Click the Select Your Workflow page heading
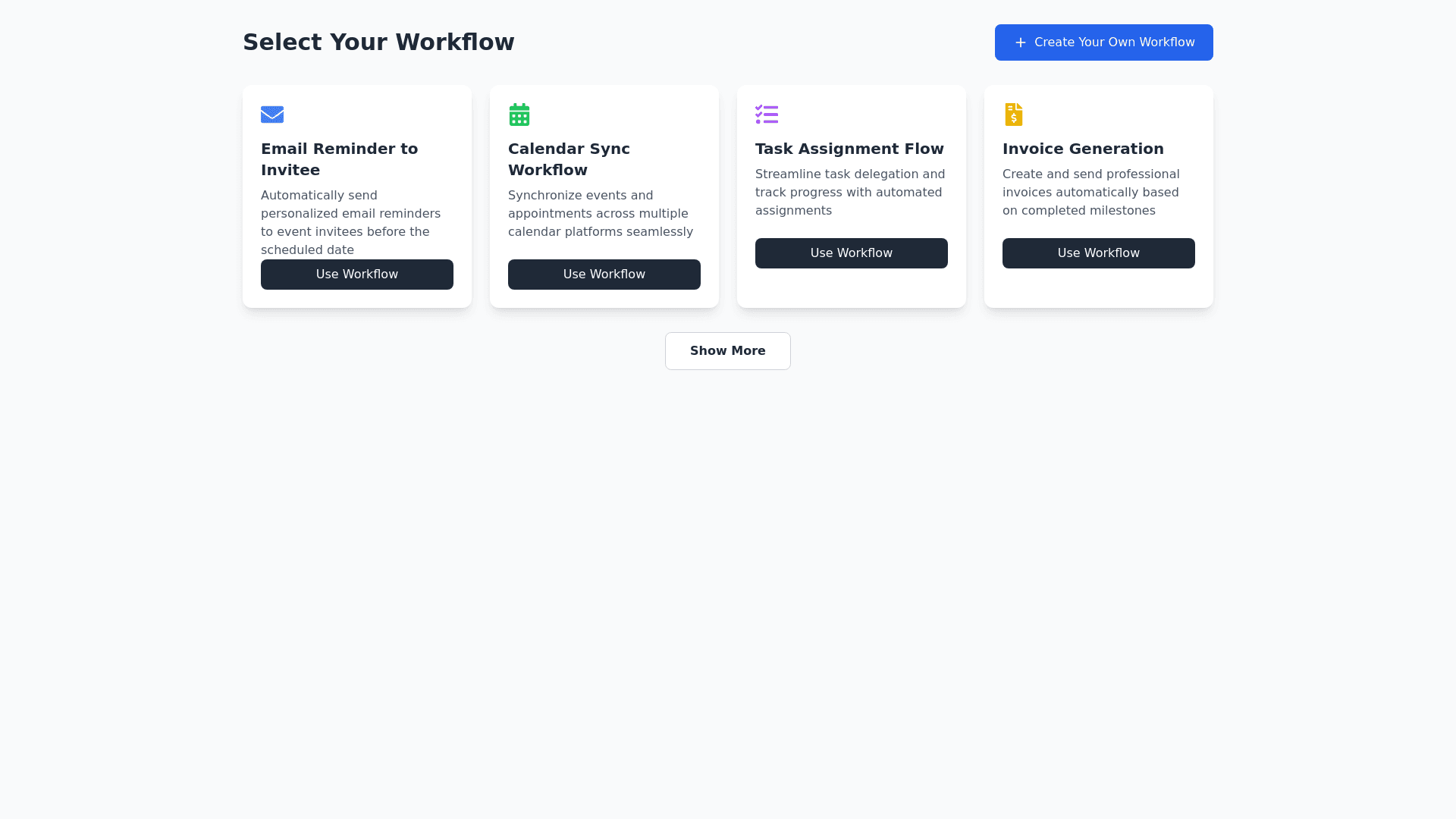 tap(378, 42)
